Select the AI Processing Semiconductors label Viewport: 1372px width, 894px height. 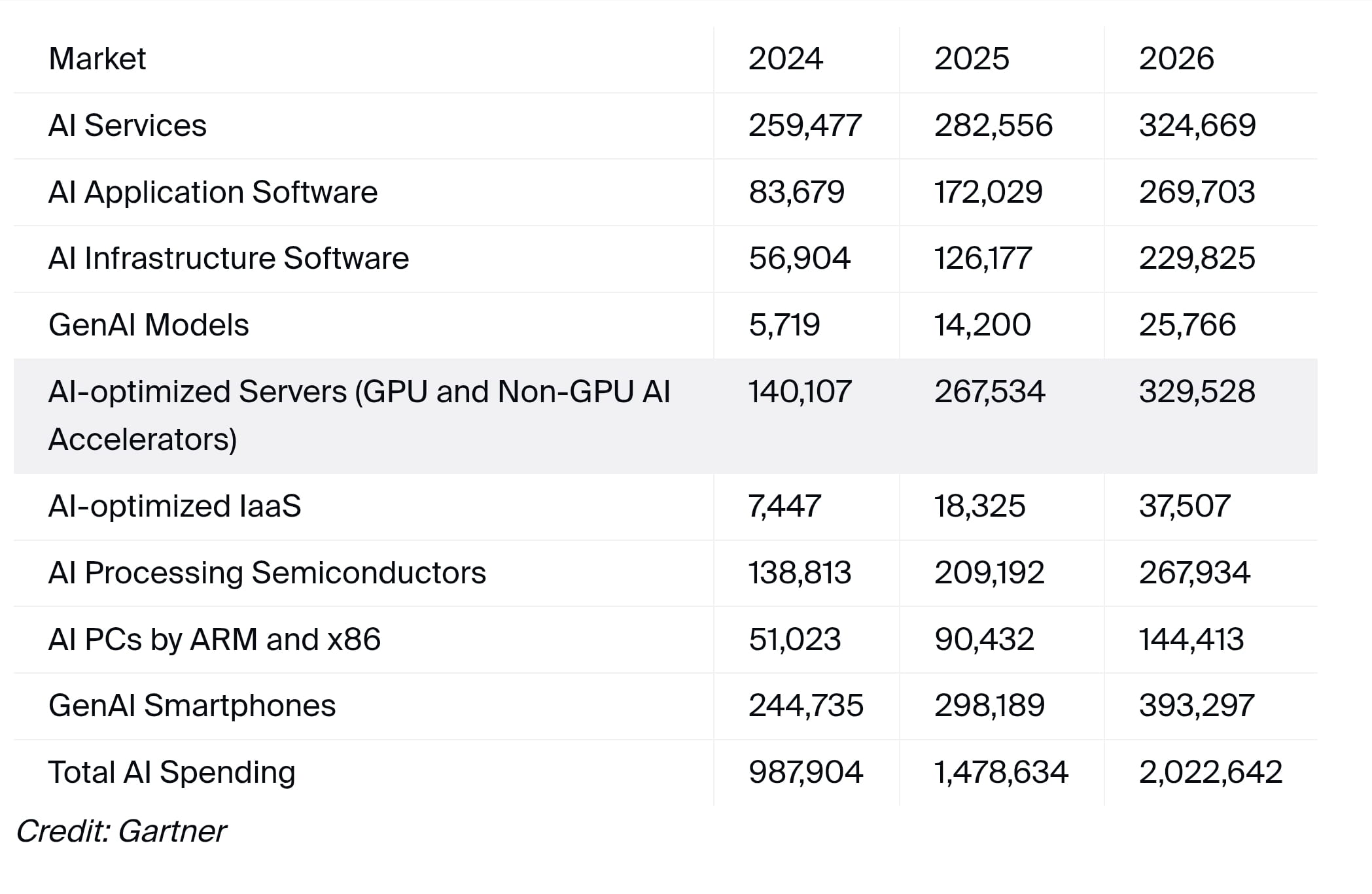point(267,573)
